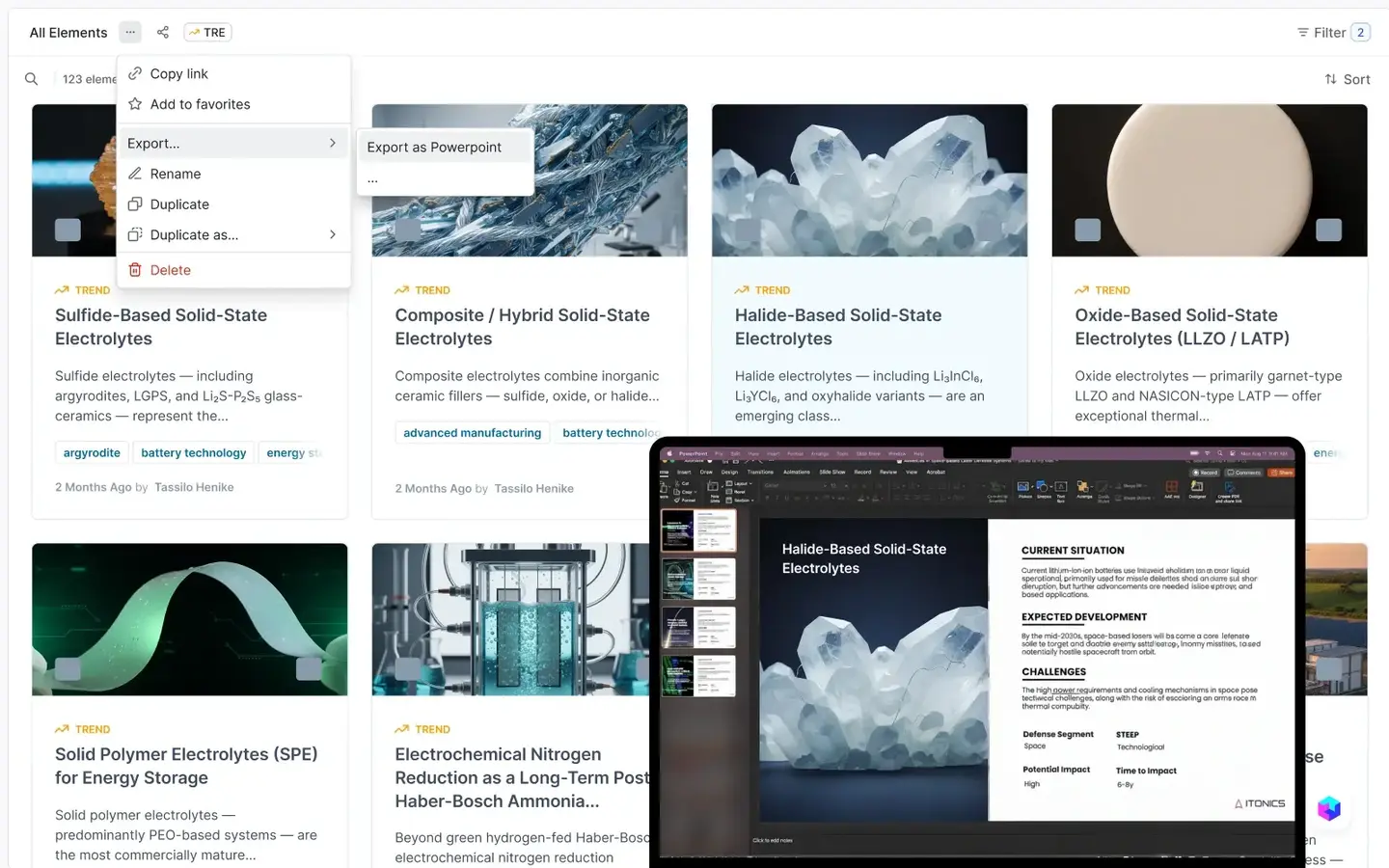Open the Electrochemical Nitrogen Reduction card title
This screenshot has width=1389, height=868.
tap(522, 777)
